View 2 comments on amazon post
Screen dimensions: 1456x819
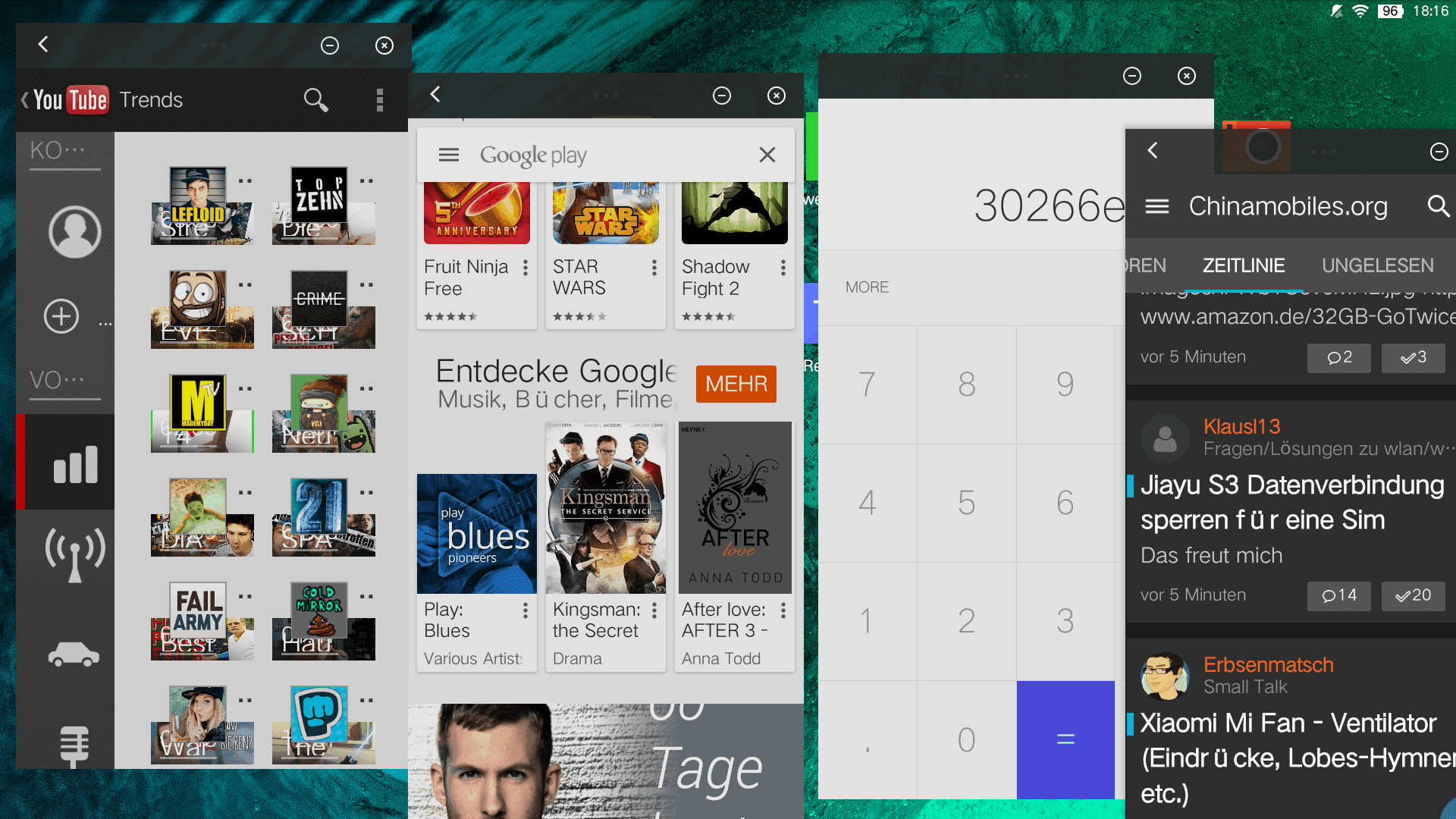[x=1338, y=358]
